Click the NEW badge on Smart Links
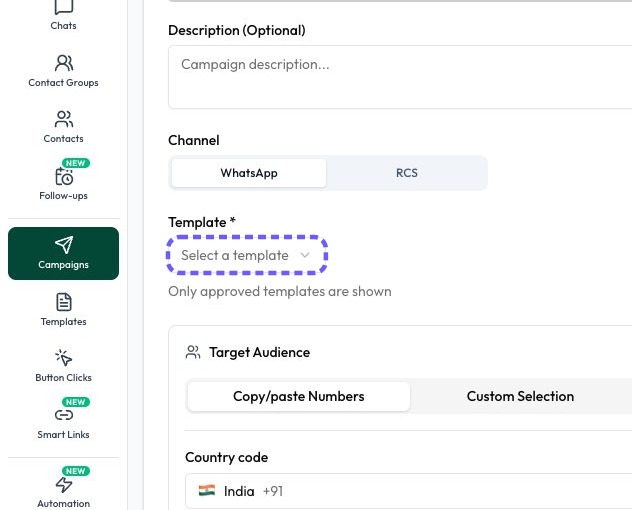 click(x=76, y=402)
